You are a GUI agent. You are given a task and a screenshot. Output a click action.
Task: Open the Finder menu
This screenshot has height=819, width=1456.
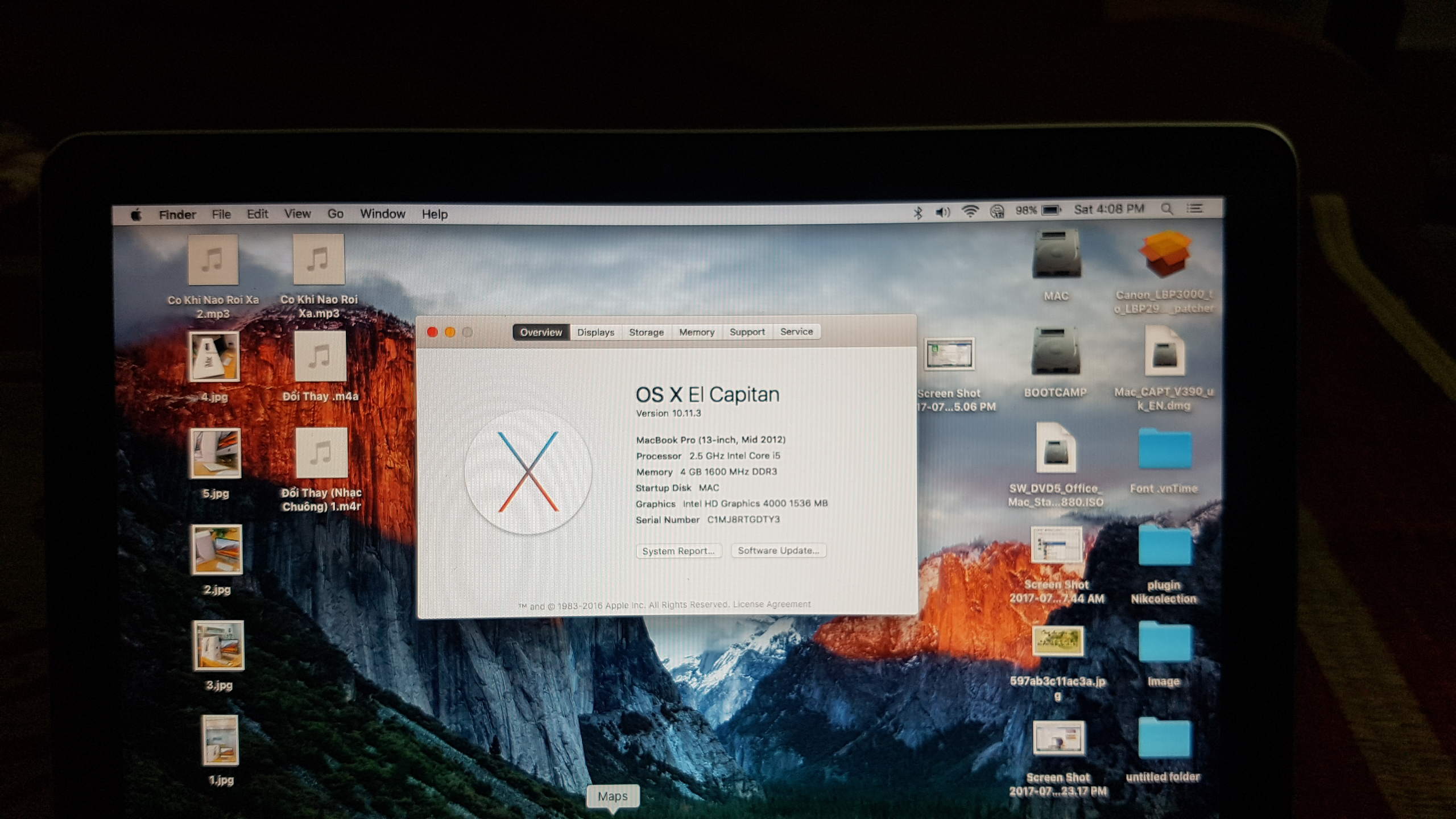click(x=177, y=214)
